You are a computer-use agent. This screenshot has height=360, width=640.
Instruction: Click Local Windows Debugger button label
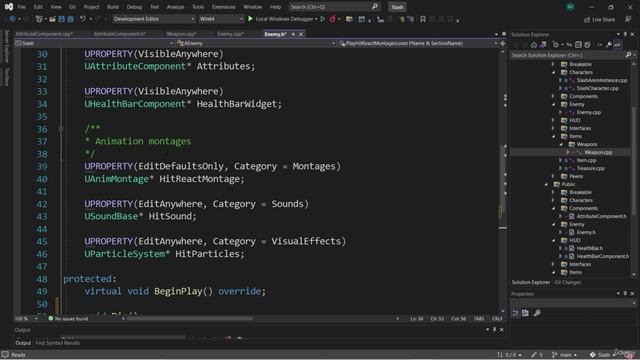(284, 19)
